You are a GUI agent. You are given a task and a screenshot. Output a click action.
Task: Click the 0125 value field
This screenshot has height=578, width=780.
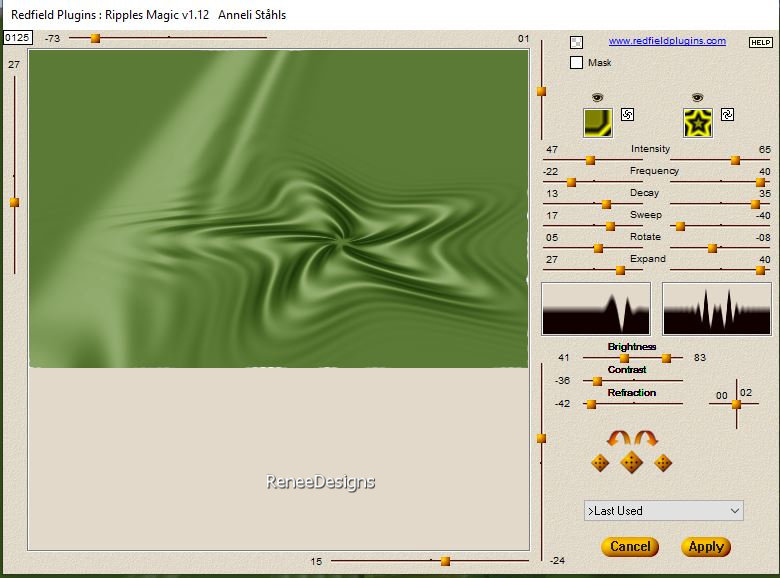click(x=18, y=38)
